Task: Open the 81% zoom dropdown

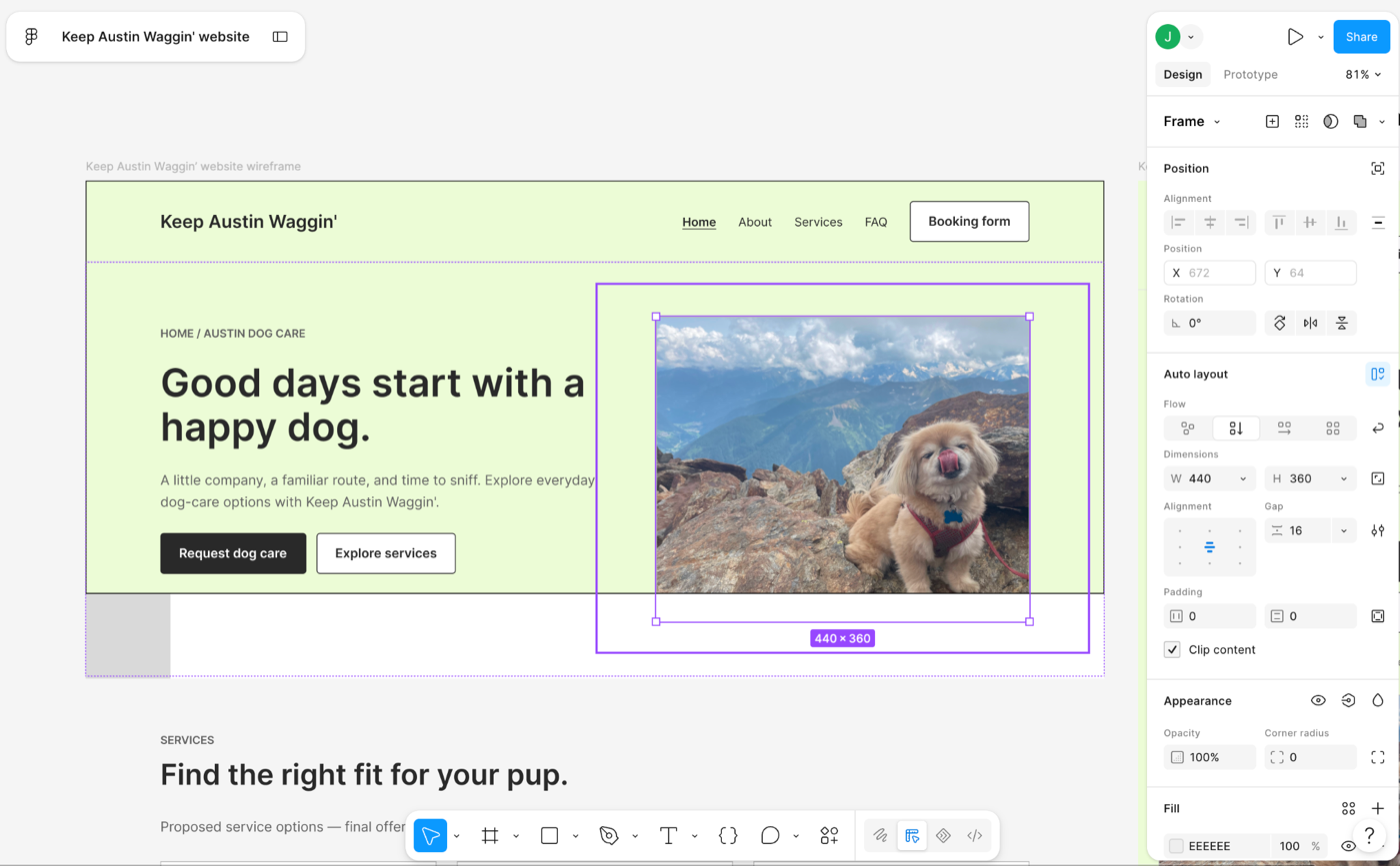Action: pyautogui.click(x=1363, y=75)
